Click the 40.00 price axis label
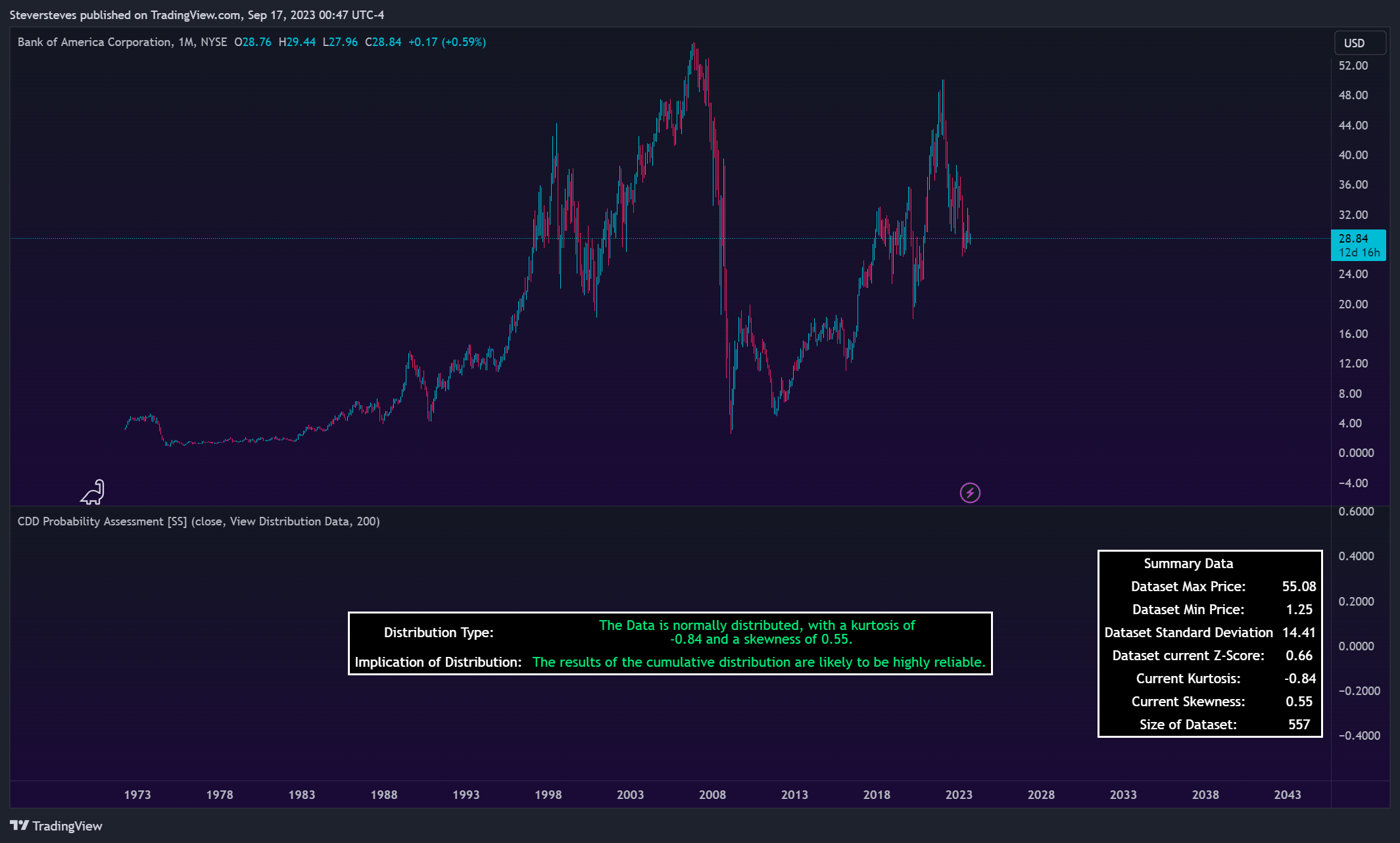The width and height of the screenshot is (1400, 843). click(1353, 155)
